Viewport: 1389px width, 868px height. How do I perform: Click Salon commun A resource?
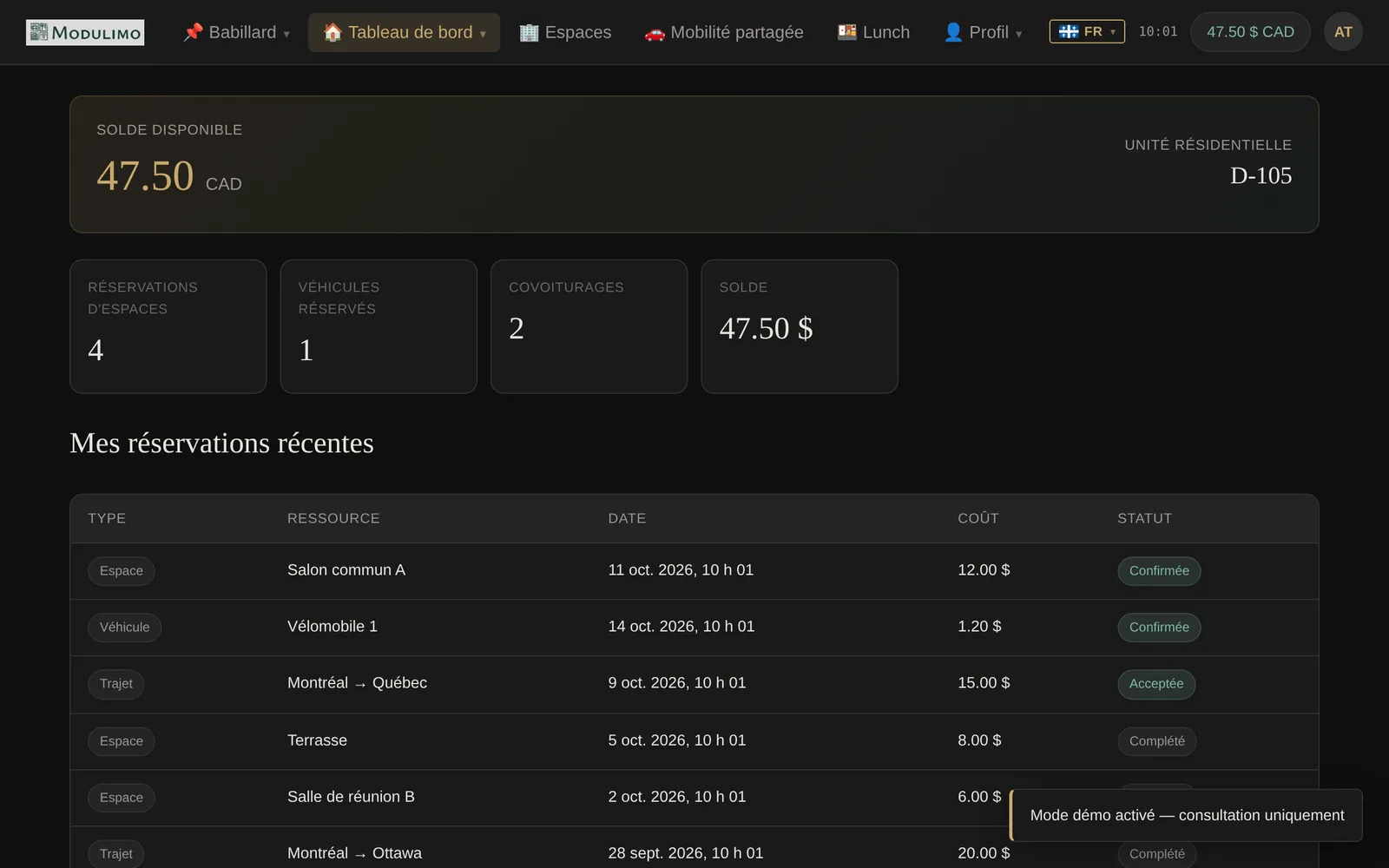[x=346, y=570]
